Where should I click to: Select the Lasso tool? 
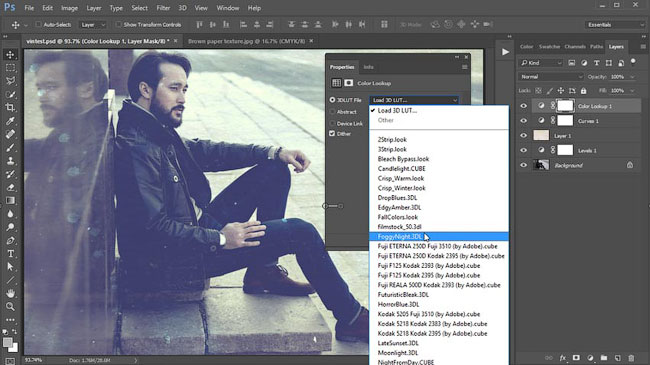click(x=10, y=81)
